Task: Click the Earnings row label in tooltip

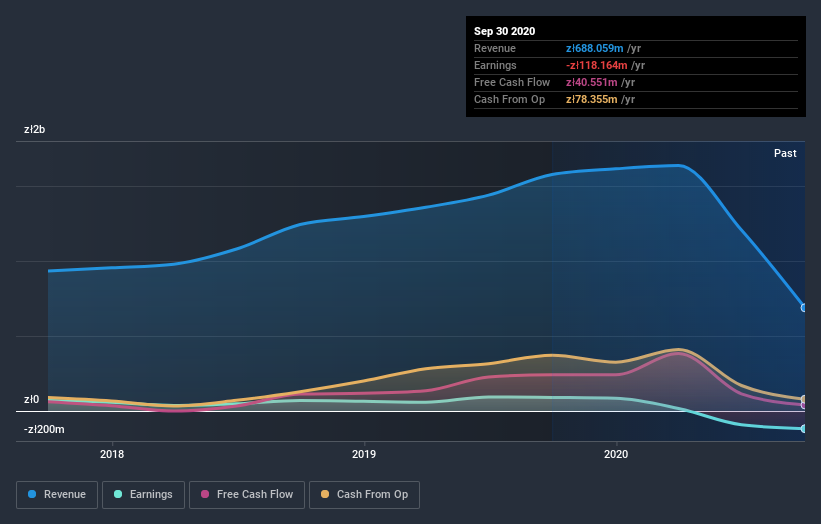Action: [x=495, y=65]
